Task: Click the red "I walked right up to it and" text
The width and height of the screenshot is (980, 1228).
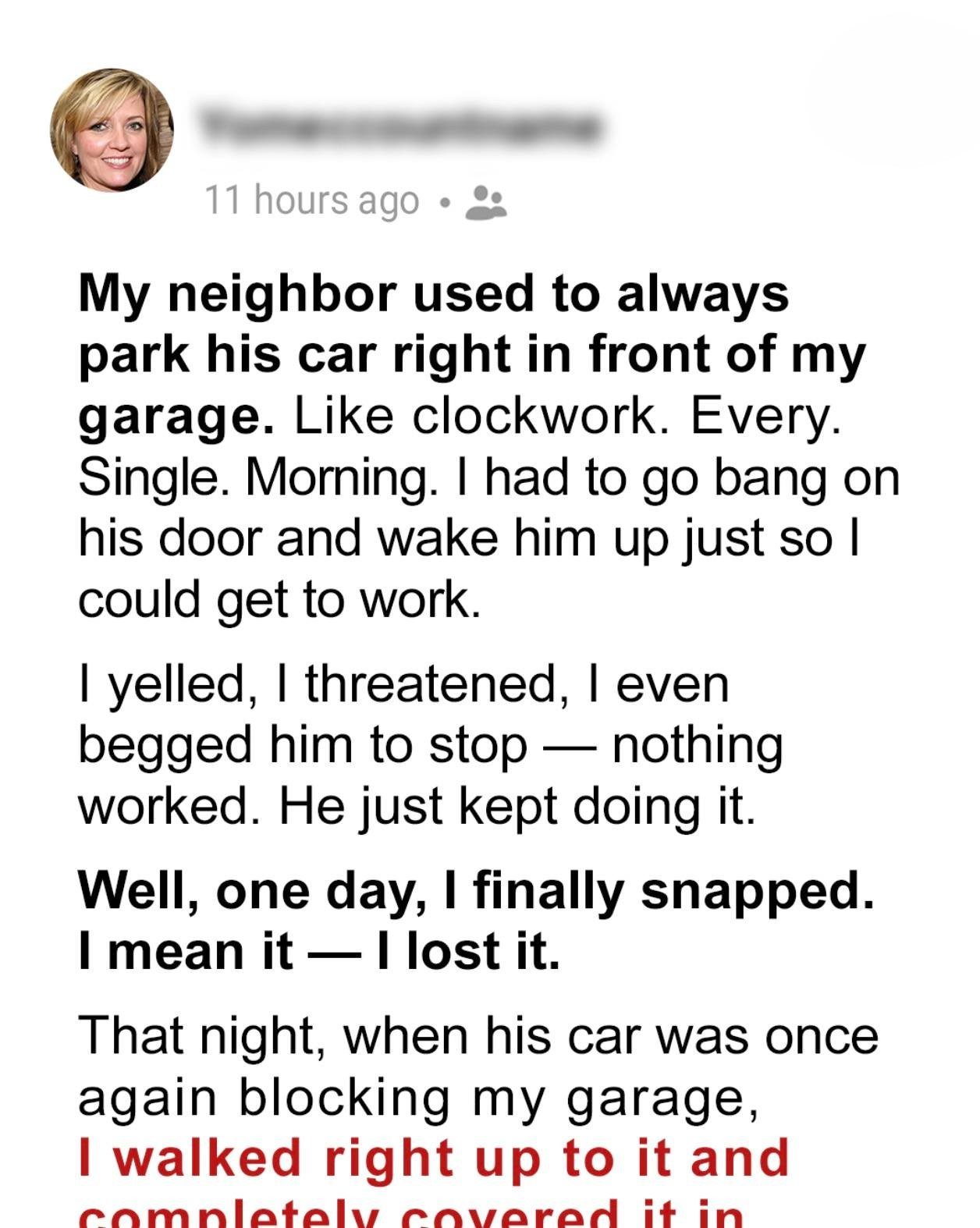Action: (x=434, y=1158)
